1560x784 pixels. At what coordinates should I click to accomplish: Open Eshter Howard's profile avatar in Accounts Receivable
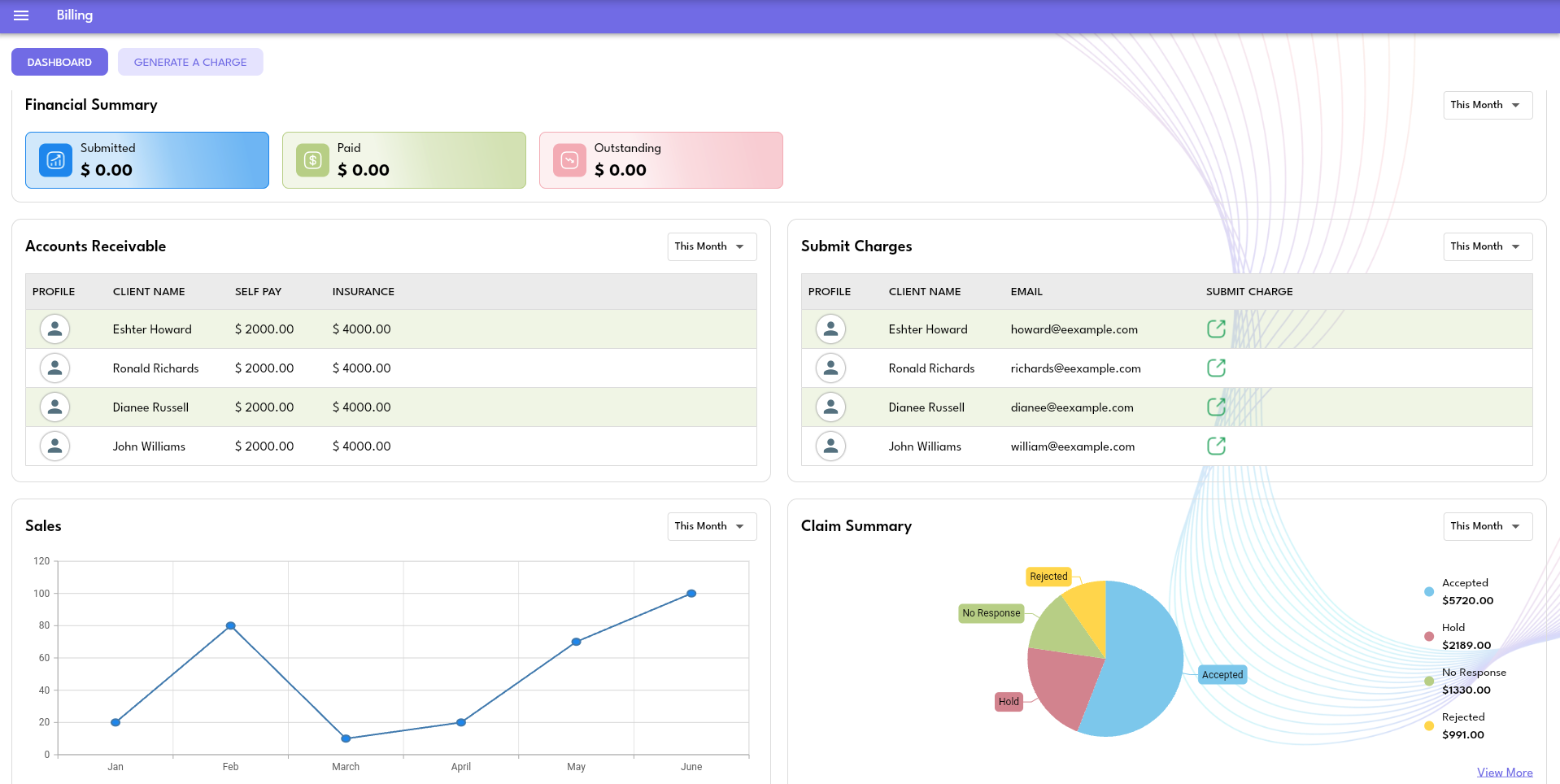[54, 329]
